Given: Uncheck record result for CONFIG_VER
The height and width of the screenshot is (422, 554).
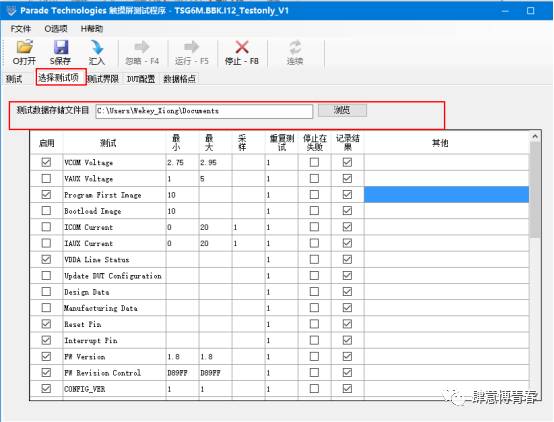Looking at the screenshot, I should [x=347, y=389].
